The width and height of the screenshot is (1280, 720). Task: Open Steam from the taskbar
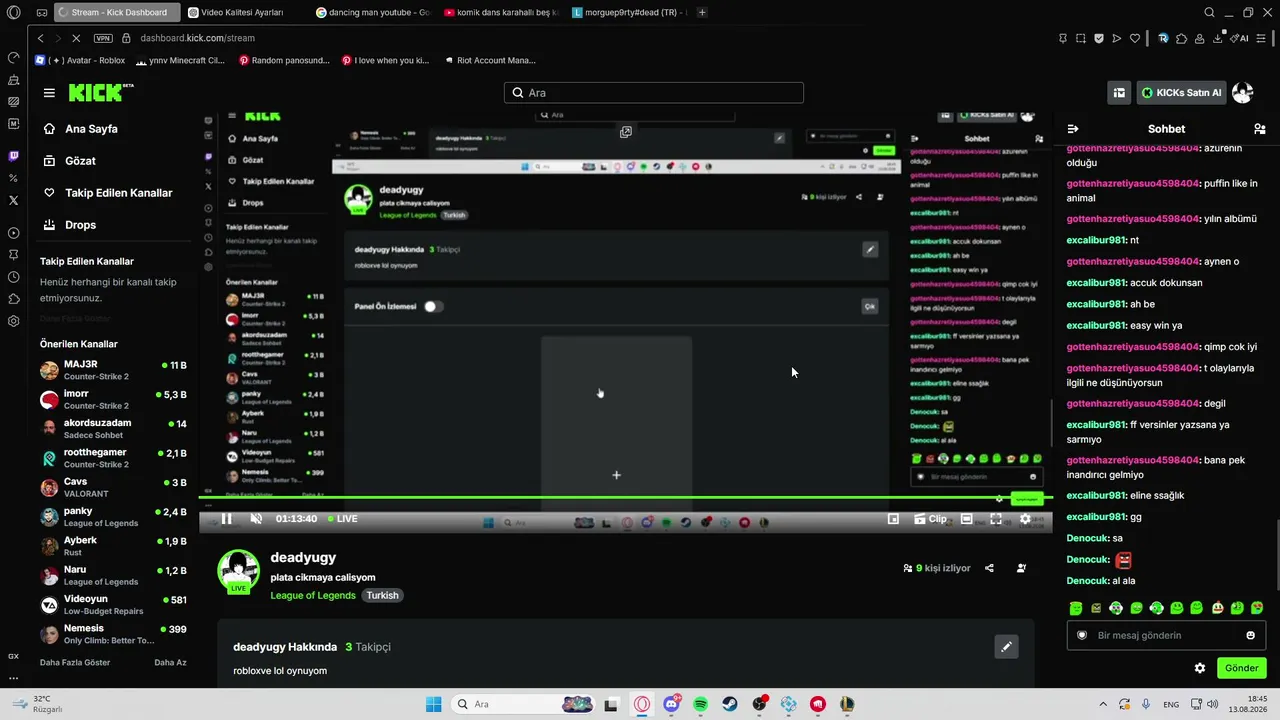click(730, 704)
